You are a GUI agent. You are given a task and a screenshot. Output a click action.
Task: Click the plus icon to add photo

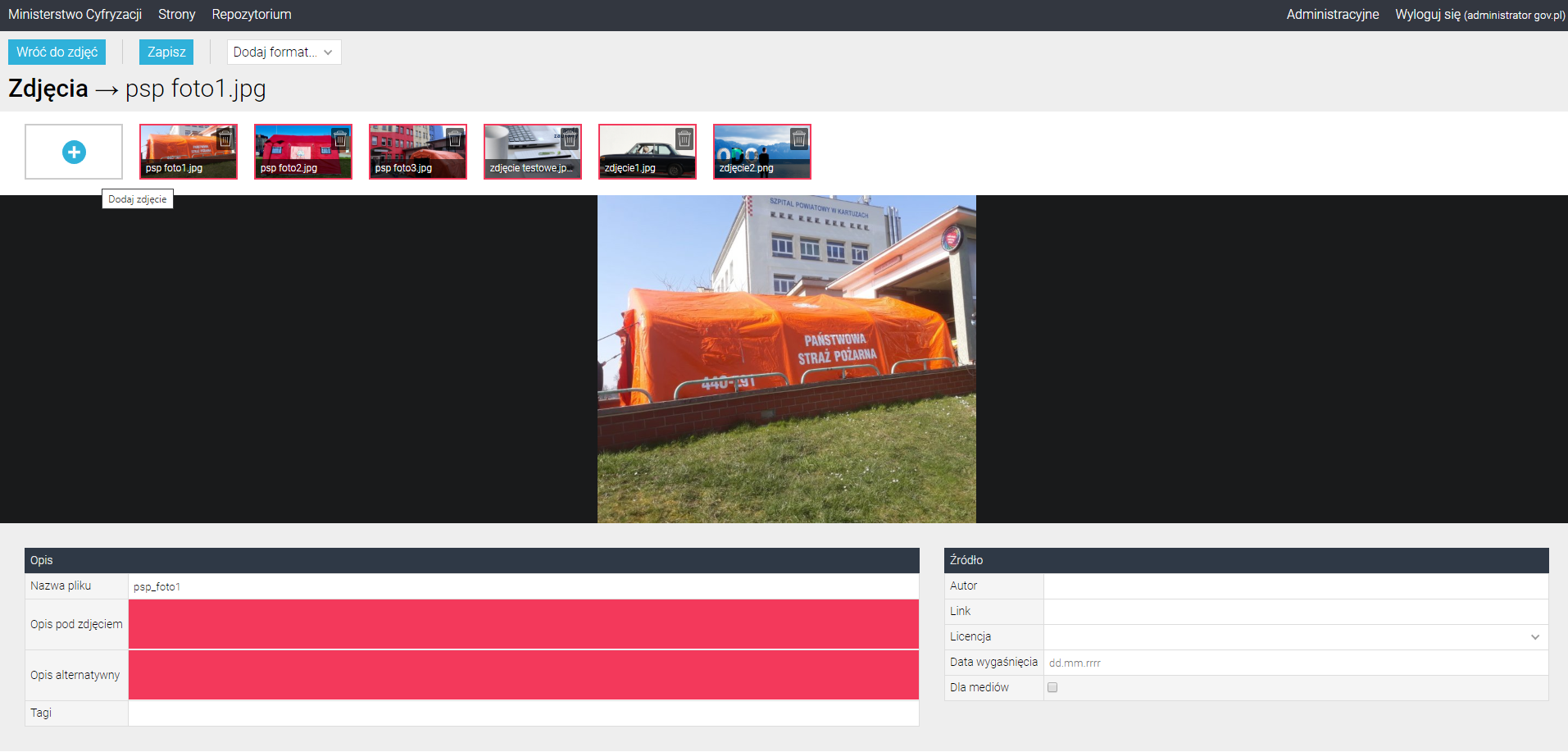coord(74,152)
